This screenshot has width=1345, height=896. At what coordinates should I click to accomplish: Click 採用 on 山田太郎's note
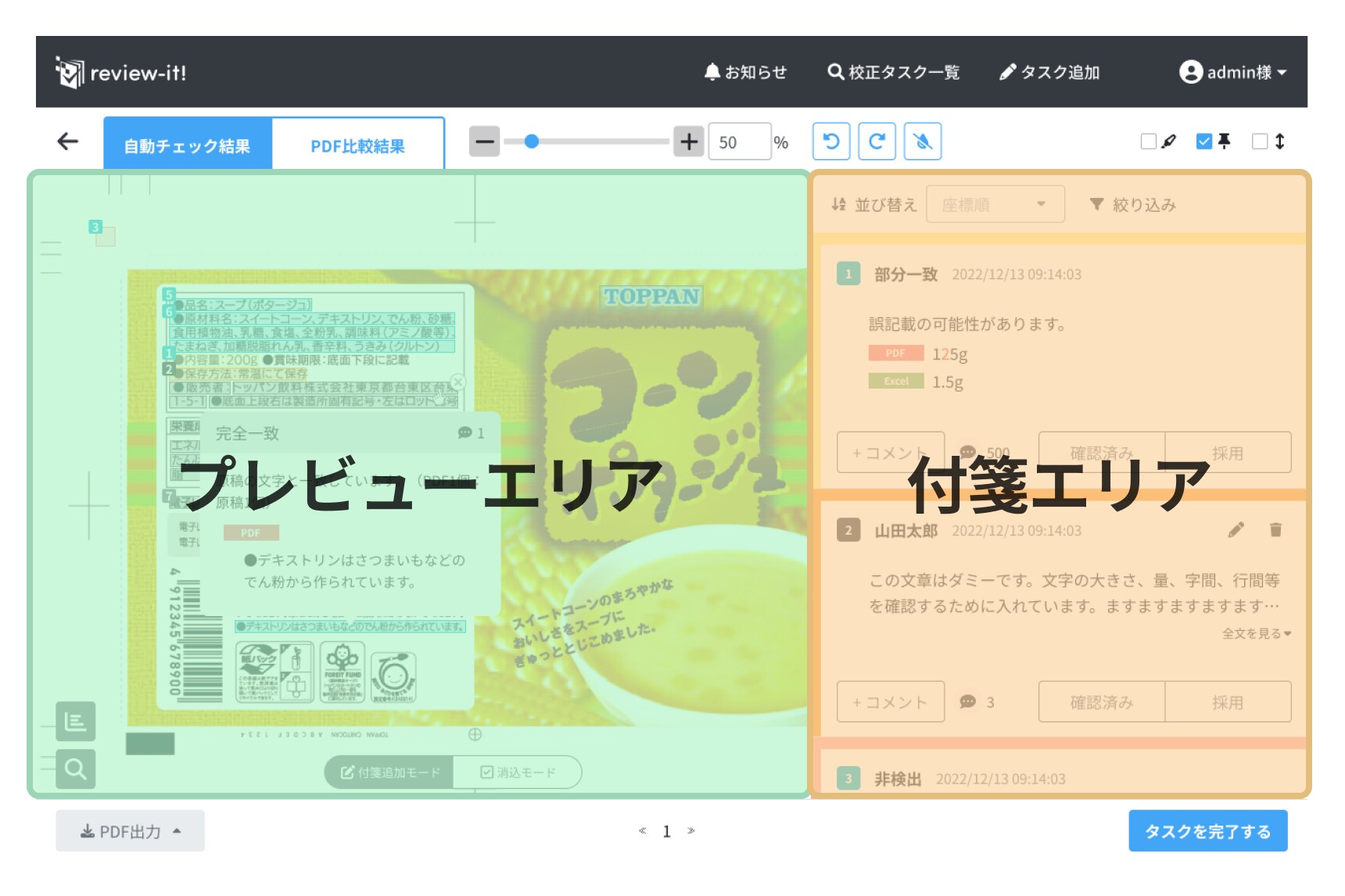(x=1228, y=701)
